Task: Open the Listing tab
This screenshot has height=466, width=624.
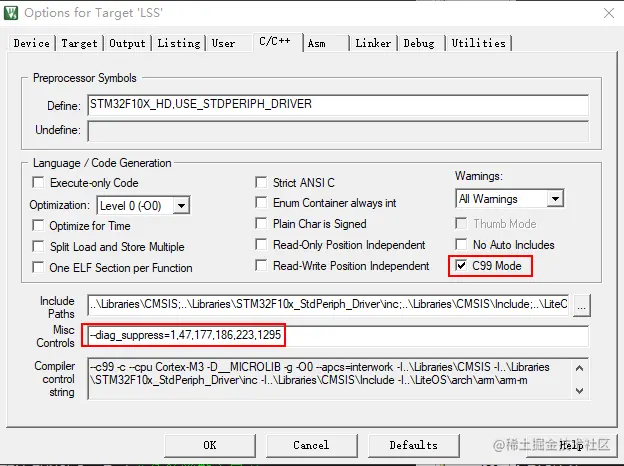Action: (x=179, y=43)
